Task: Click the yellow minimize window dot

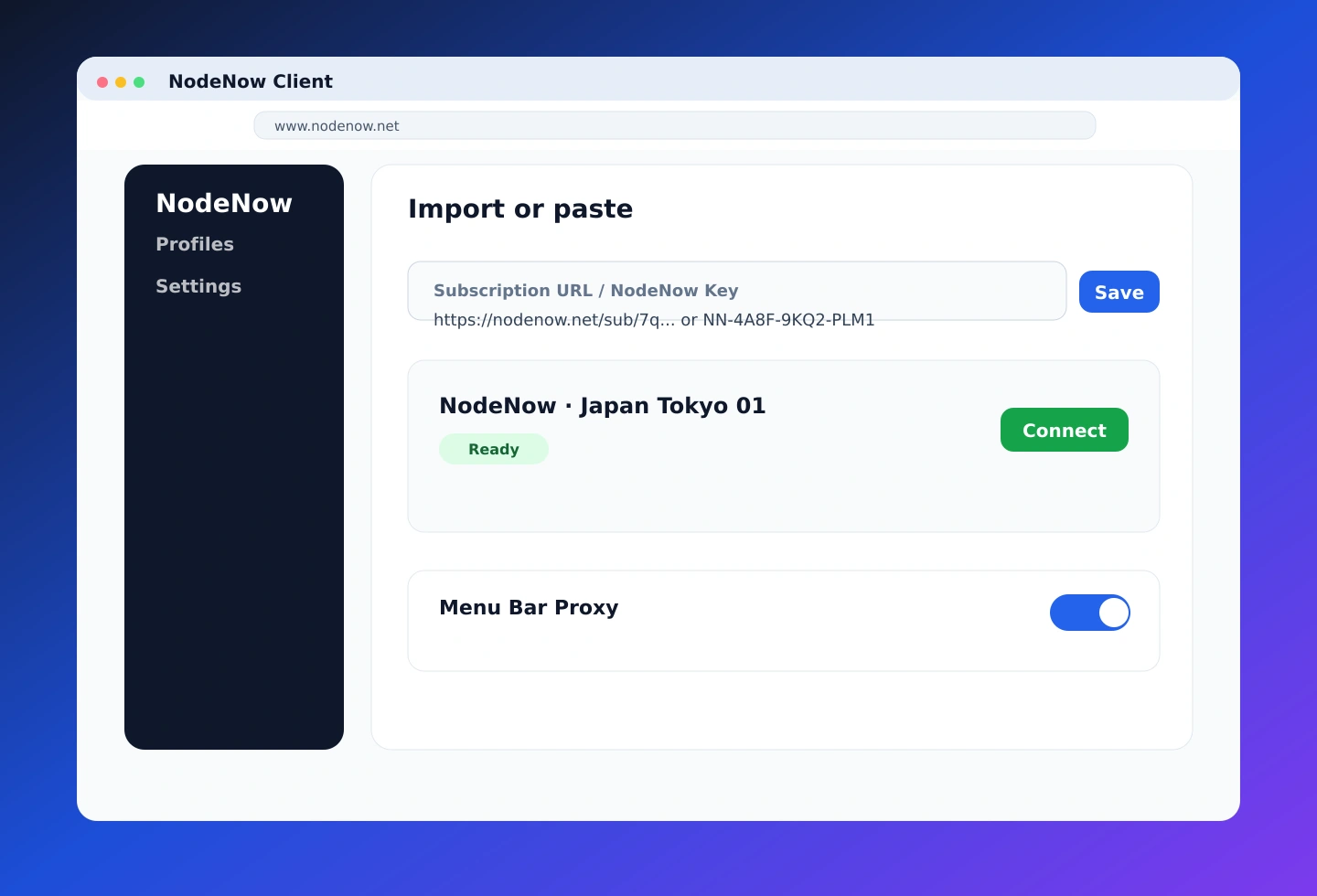Action: coord(121,82)
